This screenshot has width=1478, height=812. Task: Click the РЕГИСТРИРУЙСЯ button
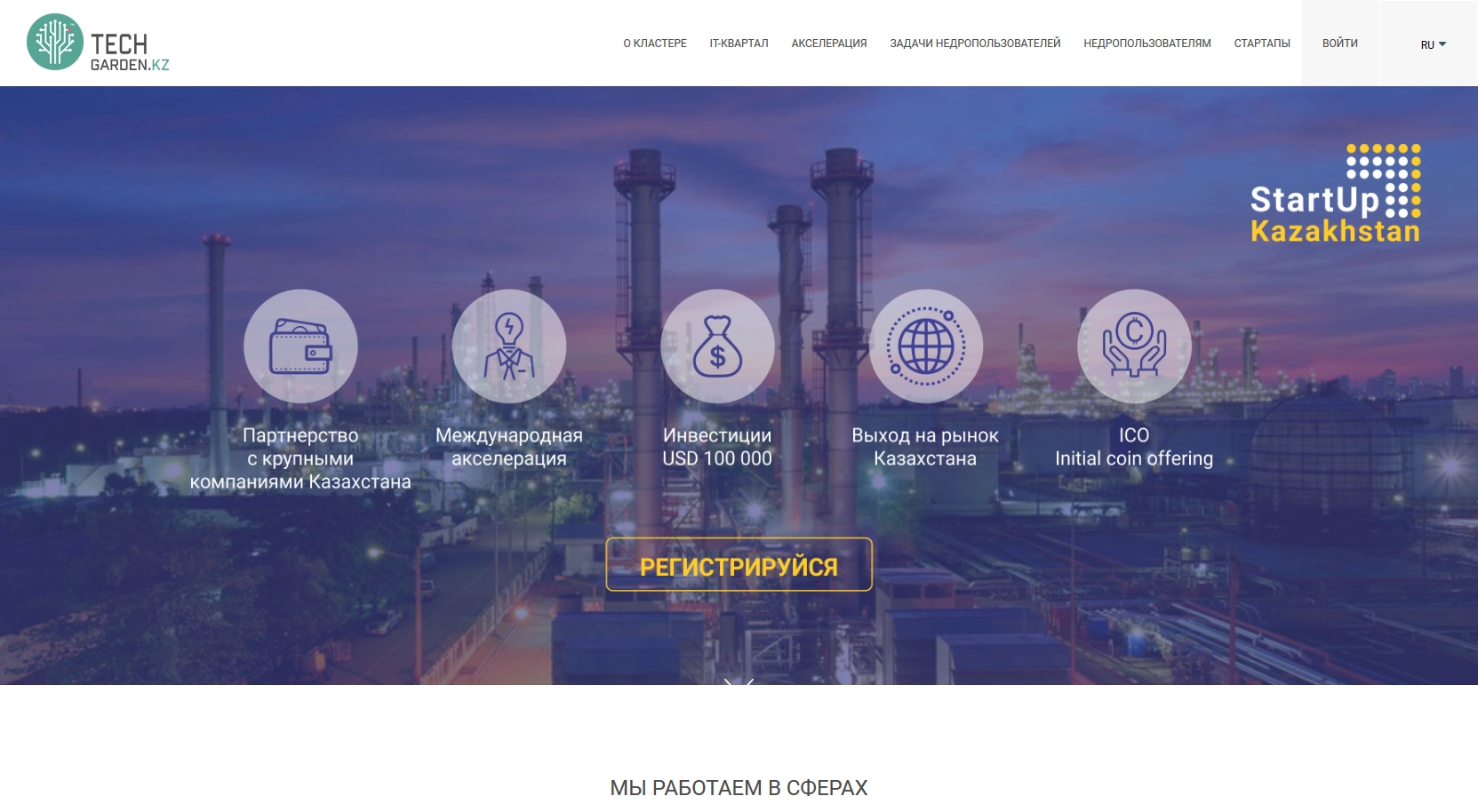[739, 565]
